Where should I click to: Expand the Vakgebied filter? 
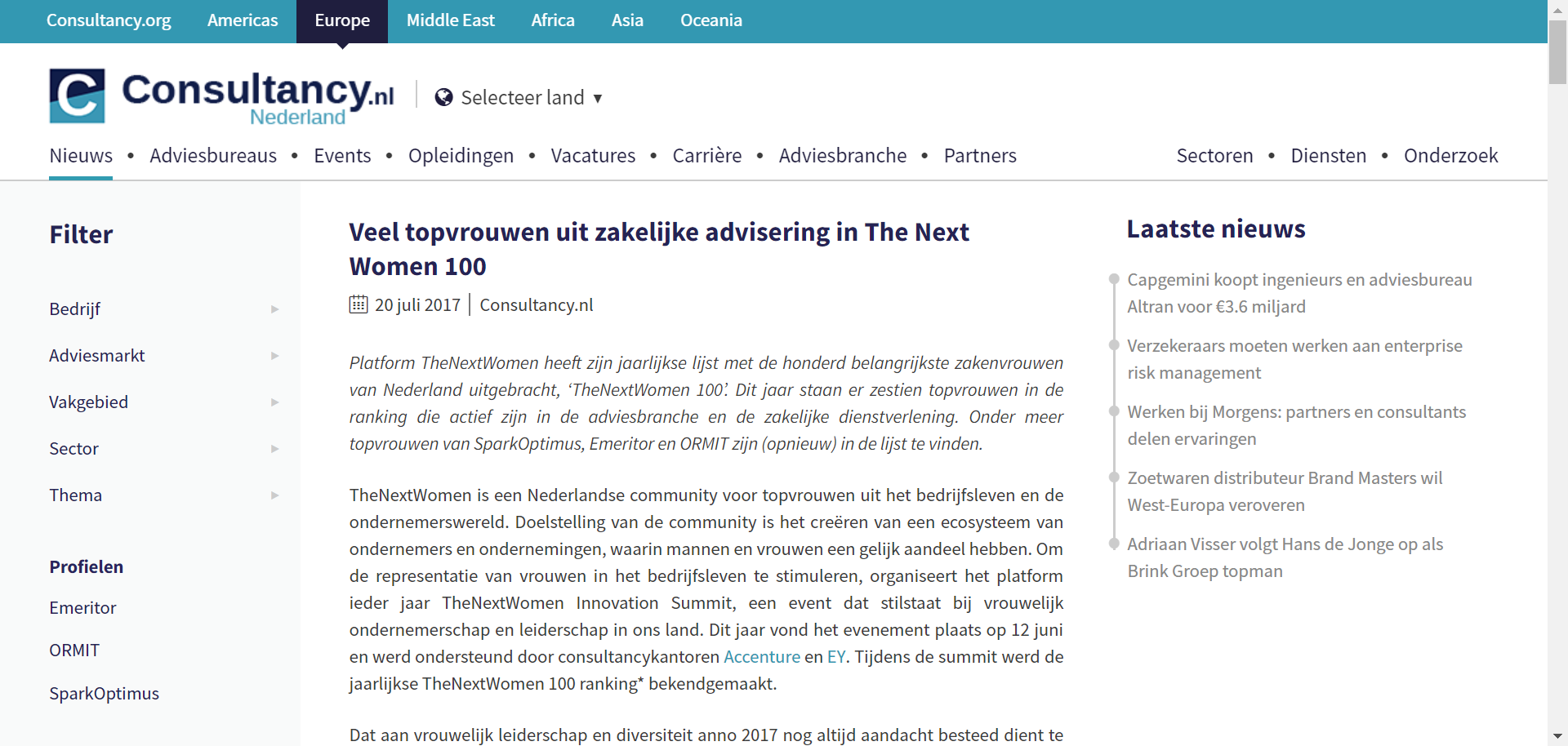164,402
